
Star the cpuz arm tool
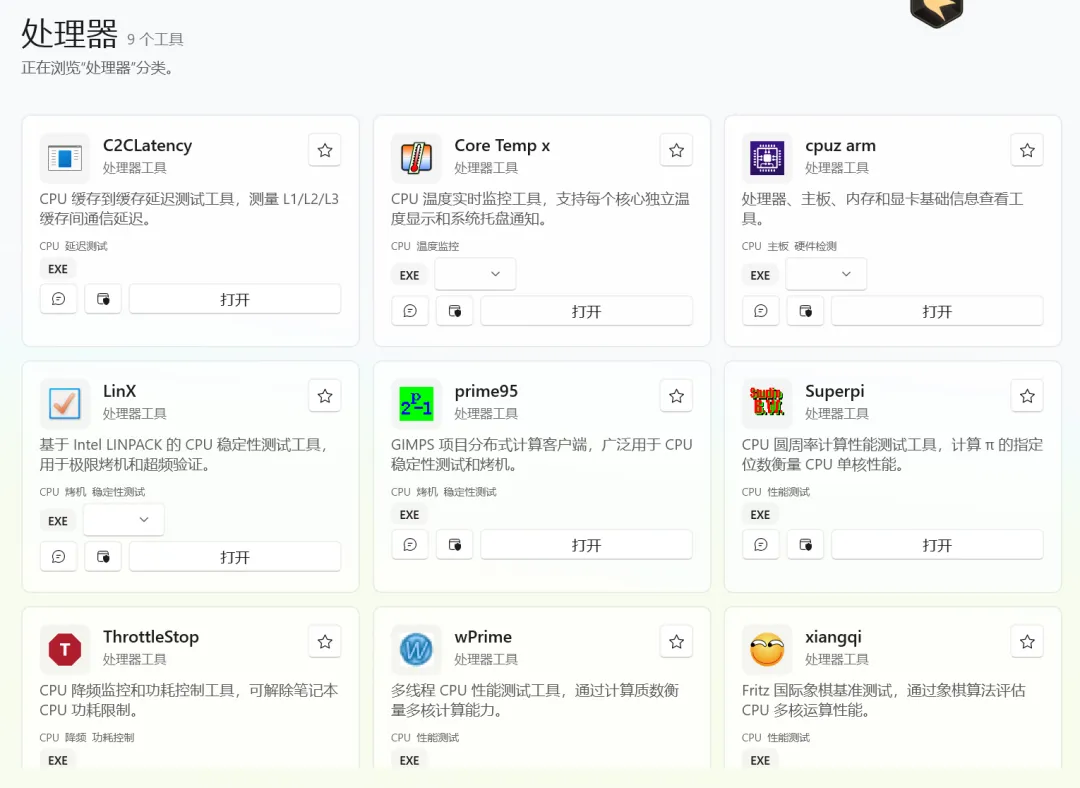(x=1027, y=150)
